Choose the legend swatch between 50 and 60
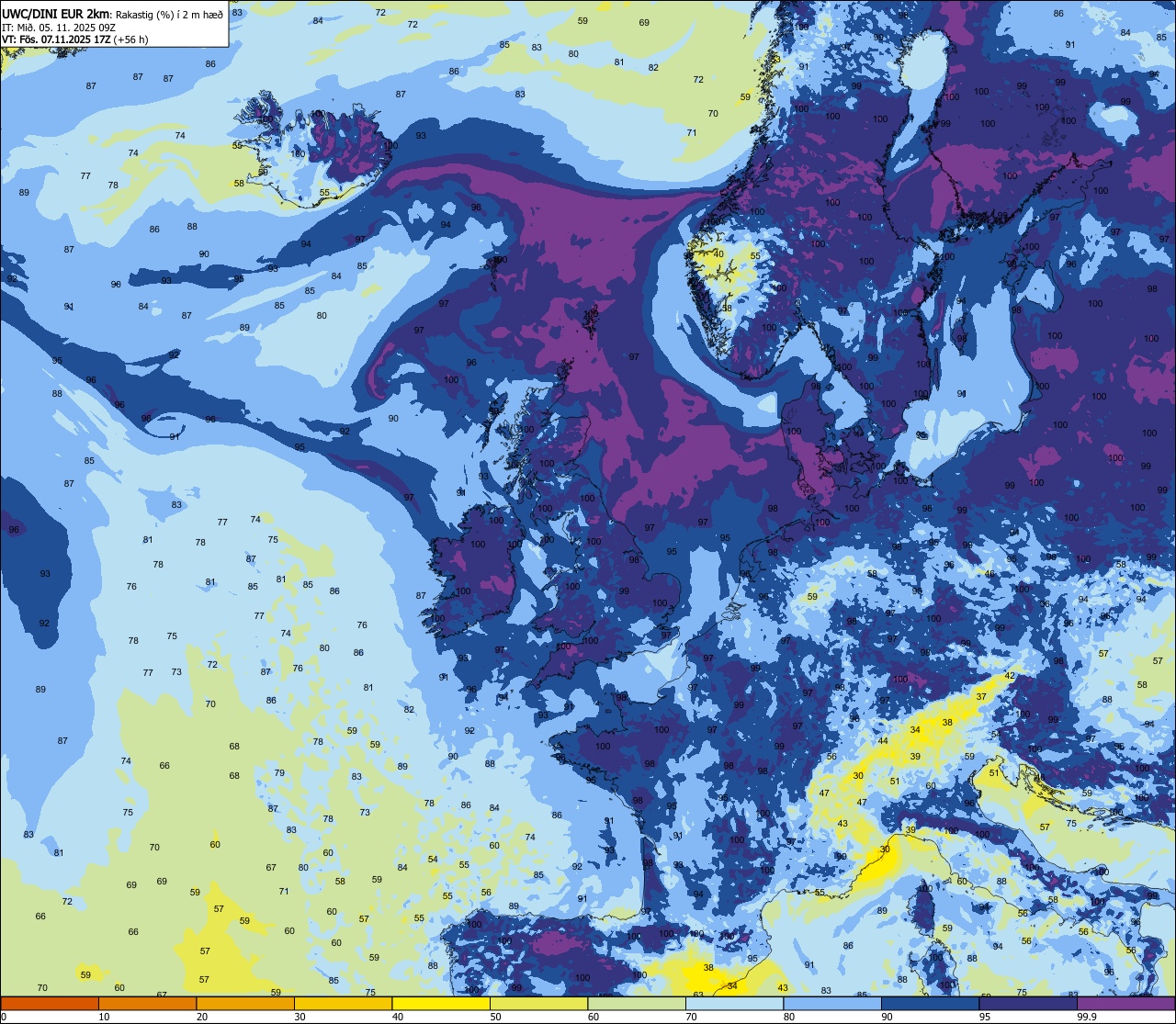 coord(539,1003)
